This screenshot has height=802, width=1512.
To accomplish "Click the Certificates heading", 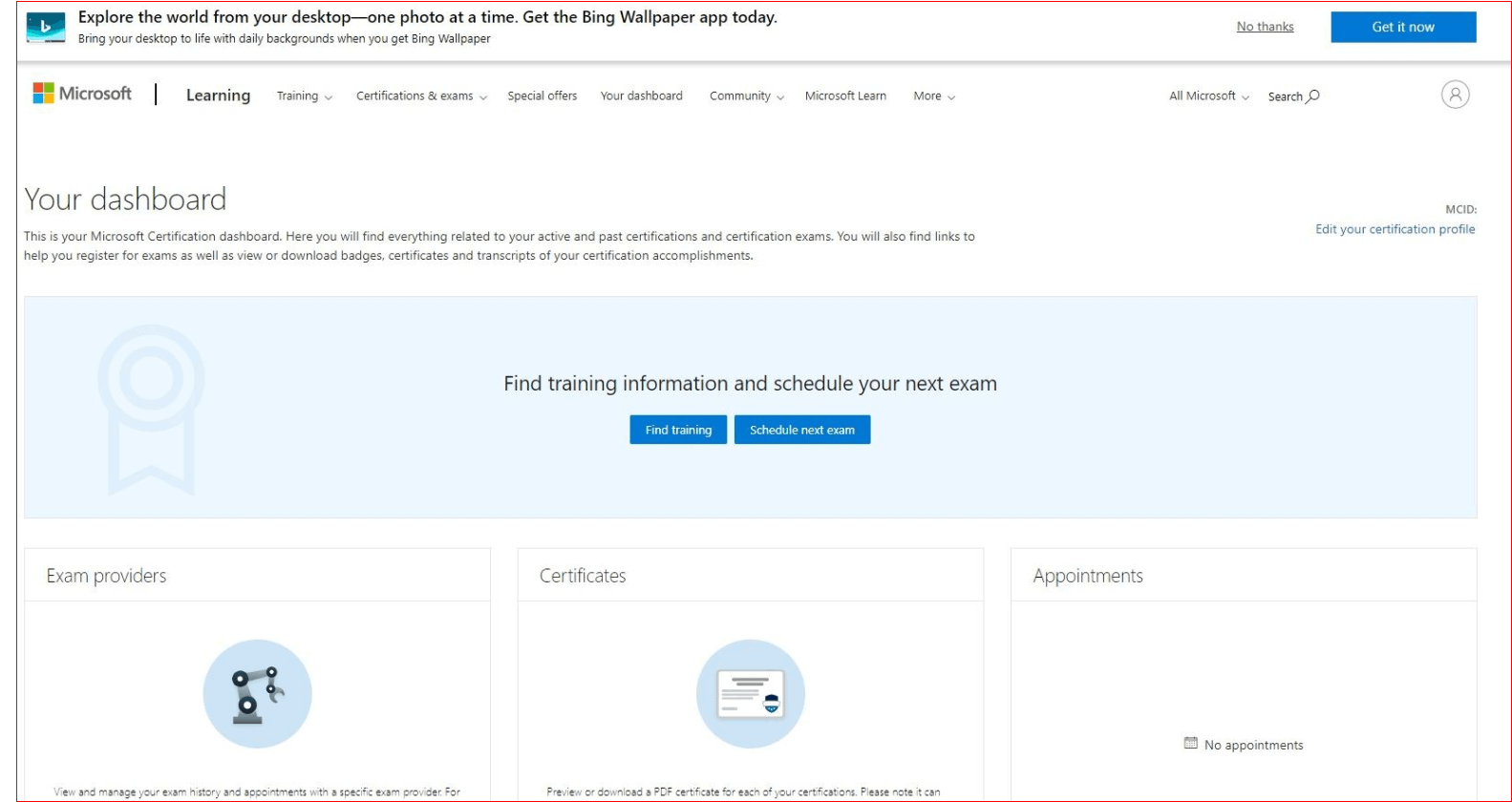I will (x=583, y=576).
